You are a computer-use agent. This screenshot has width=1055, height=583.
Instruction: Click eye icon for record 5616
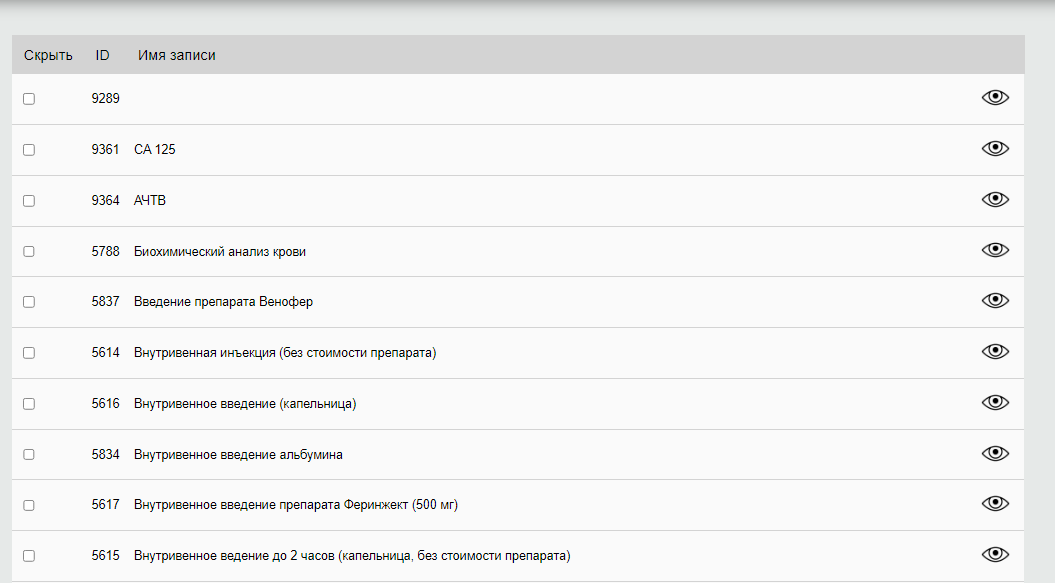995,402
